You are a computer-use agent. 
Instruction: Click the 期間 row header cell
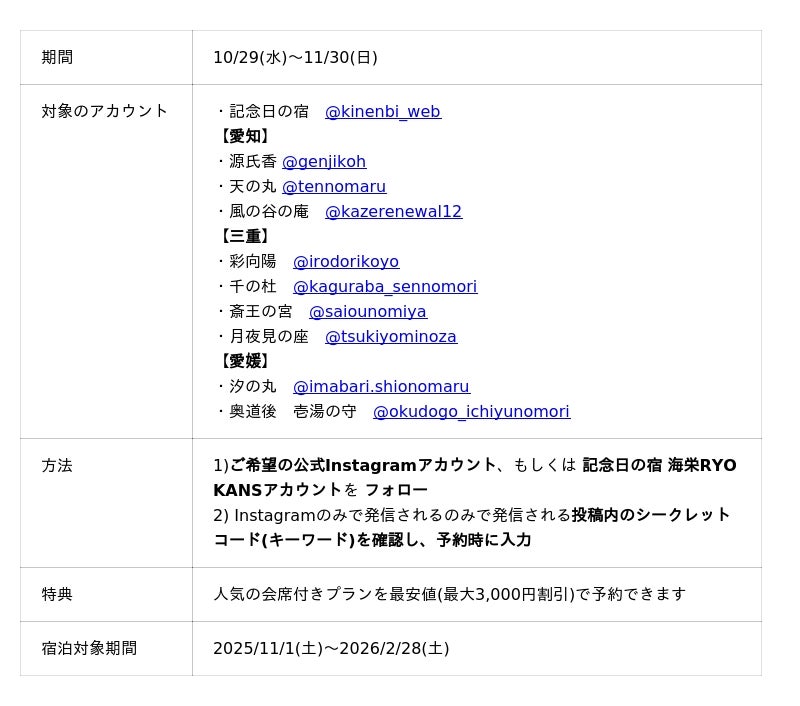pyautogui.click(x=57, y=58)
